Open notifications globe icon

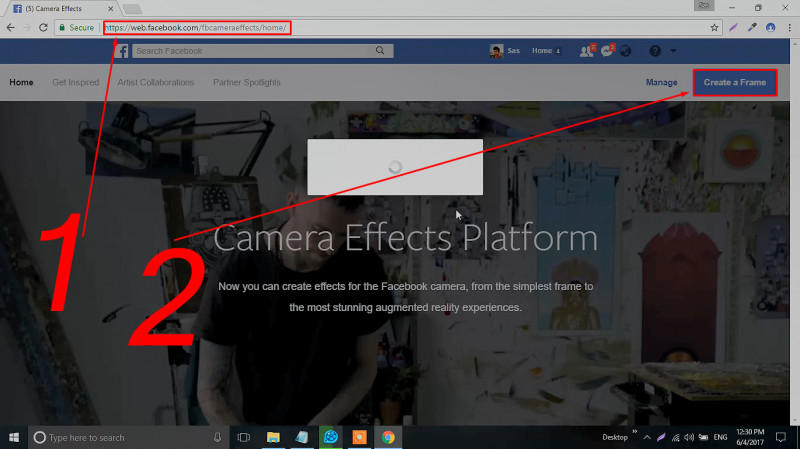[x=626, y=51]
